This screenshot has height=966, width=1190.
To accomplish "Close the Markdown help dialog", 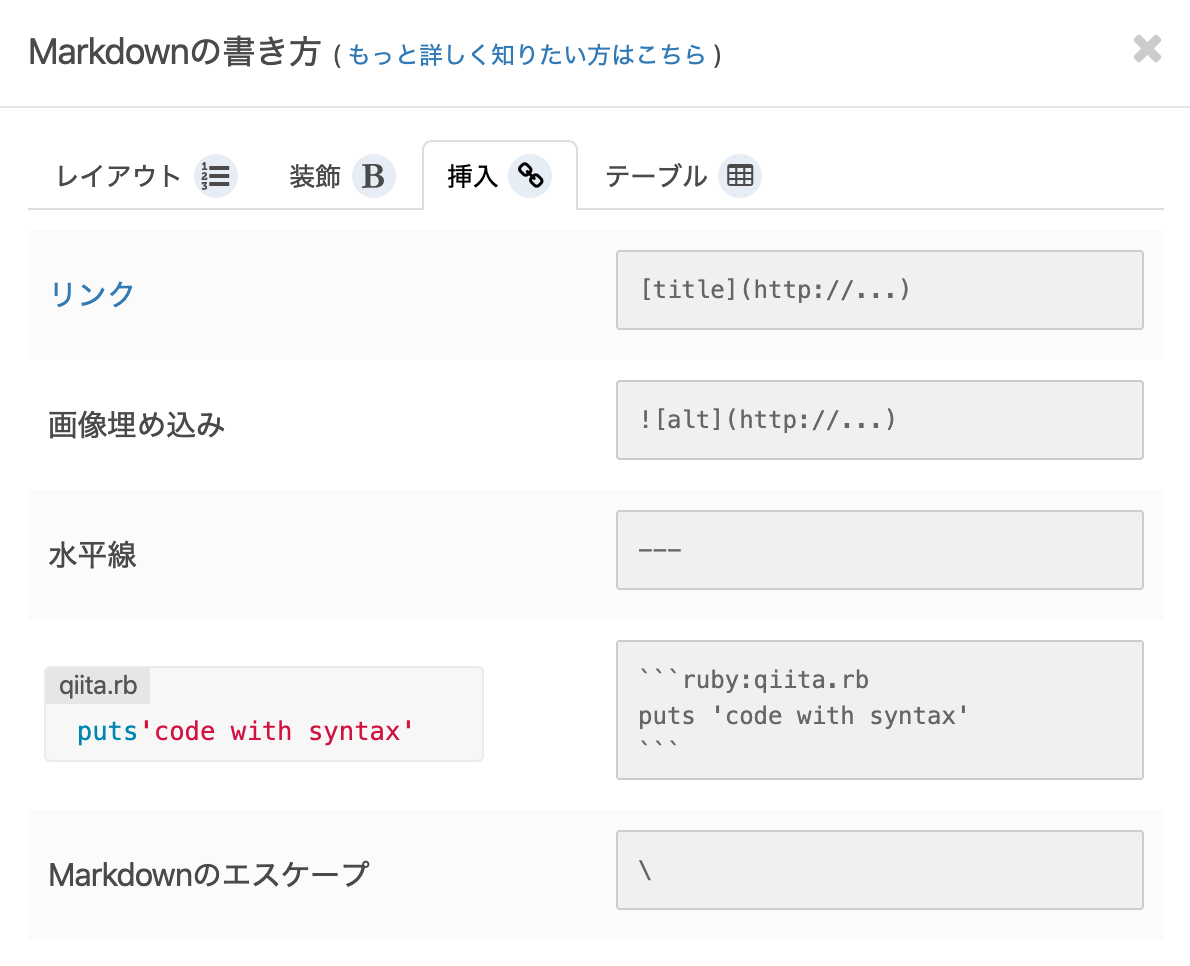I will point(1147,49).
